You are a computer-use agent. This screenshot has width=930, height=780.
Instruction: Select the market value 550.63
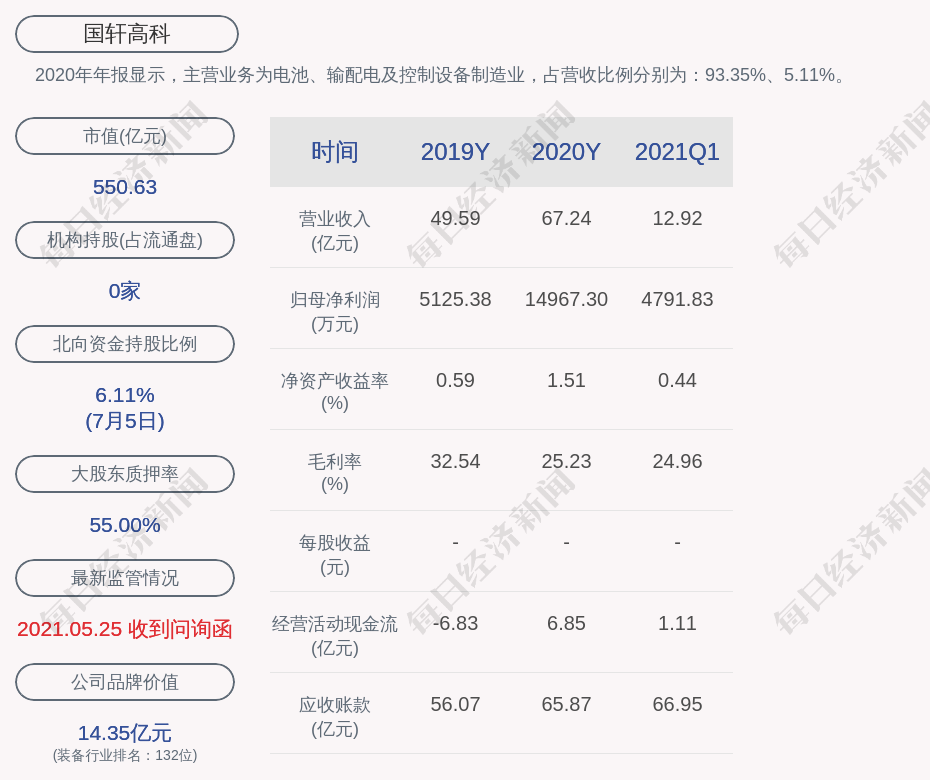(x=125, y=187)
